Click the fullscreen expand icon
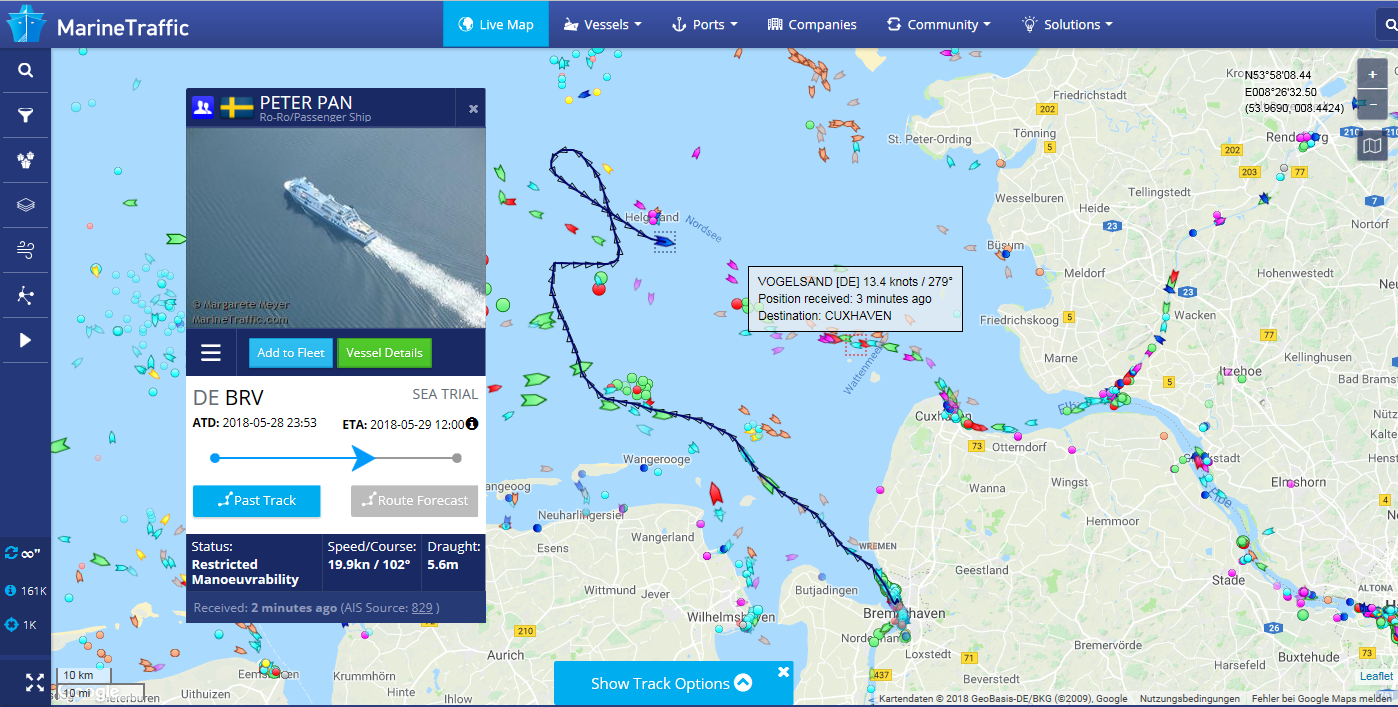 tap(34, 683)
